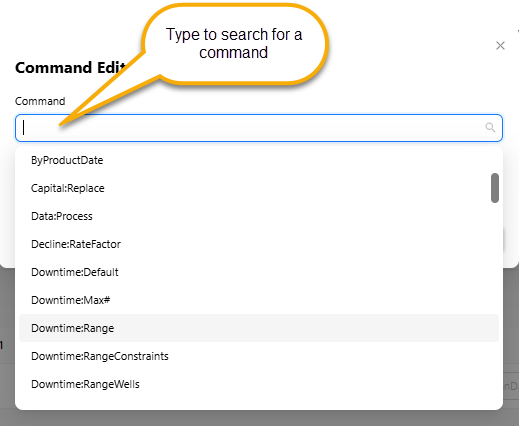Click the Command Editor dialog title
The height and width of the screenshot is (426, 519).
click(70, 68)
